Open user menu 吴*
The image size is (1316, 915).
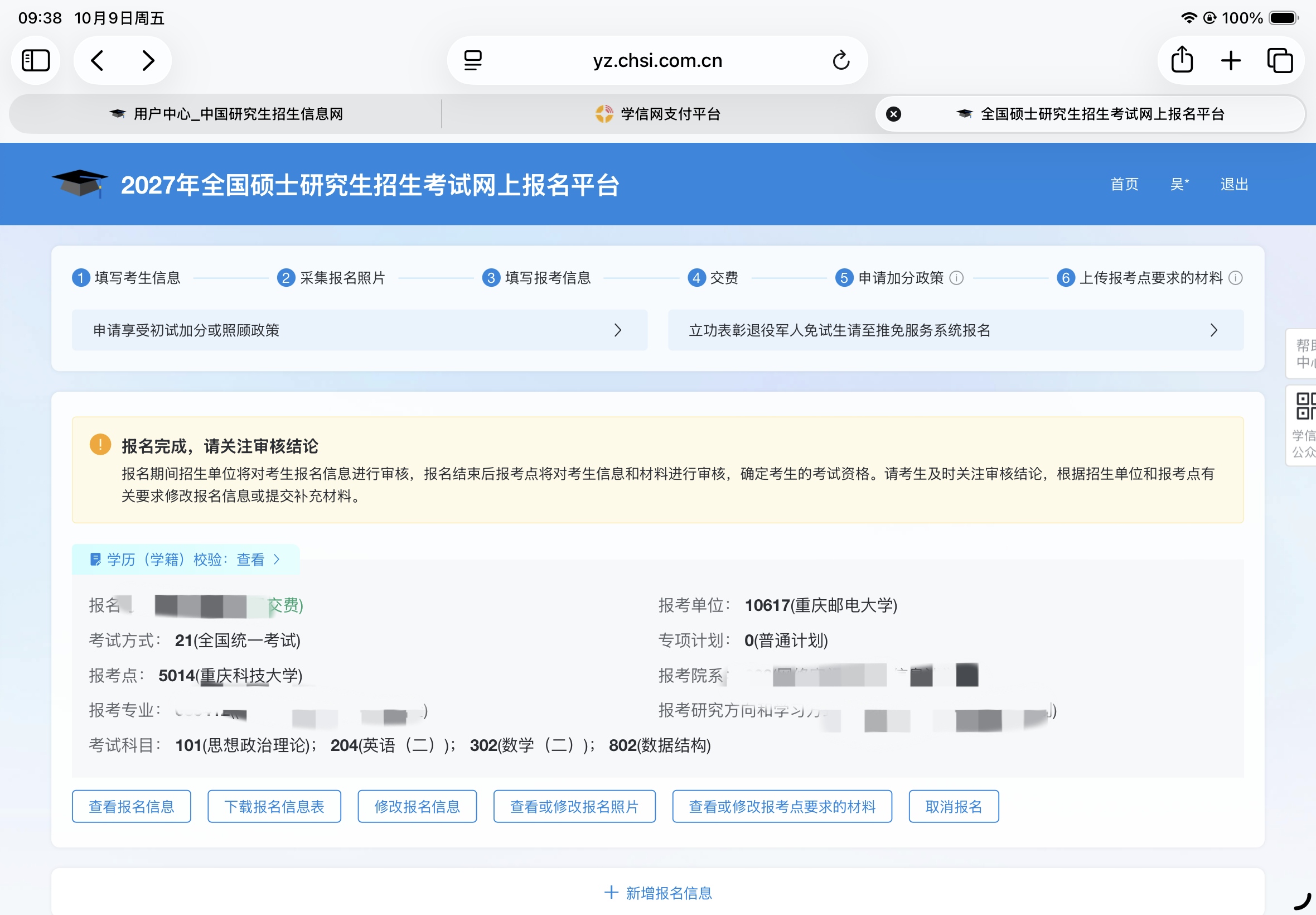tap(1179, 184)
